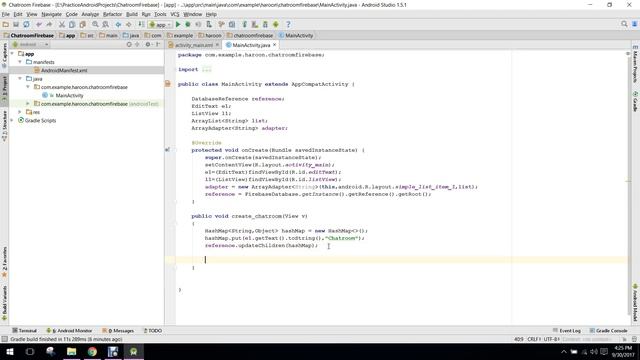640x360 pixels.
Task: Start debugging with the bug icon
Action: [x=188, y=24]
